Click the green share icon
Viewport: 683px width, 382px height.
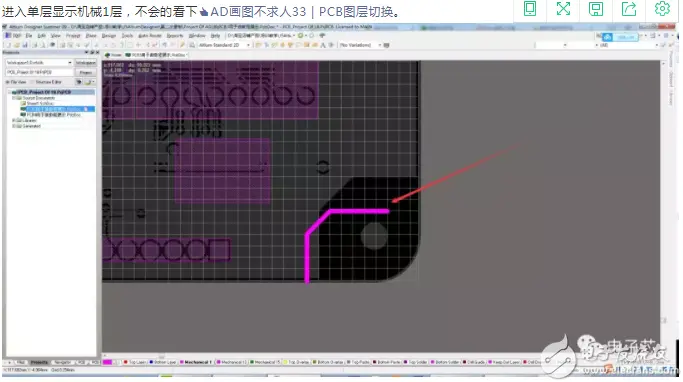pyautogui.click(x=629, y=8)
